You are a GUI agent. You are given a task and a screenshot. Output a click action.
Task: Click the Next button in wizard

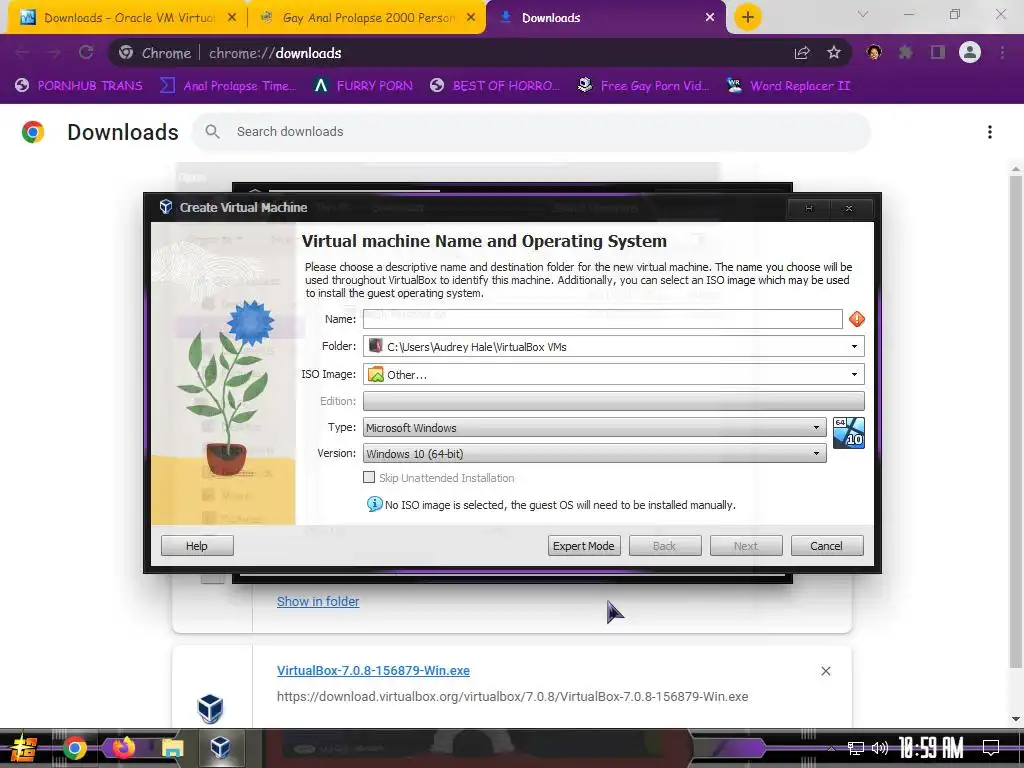coord(746,546)
